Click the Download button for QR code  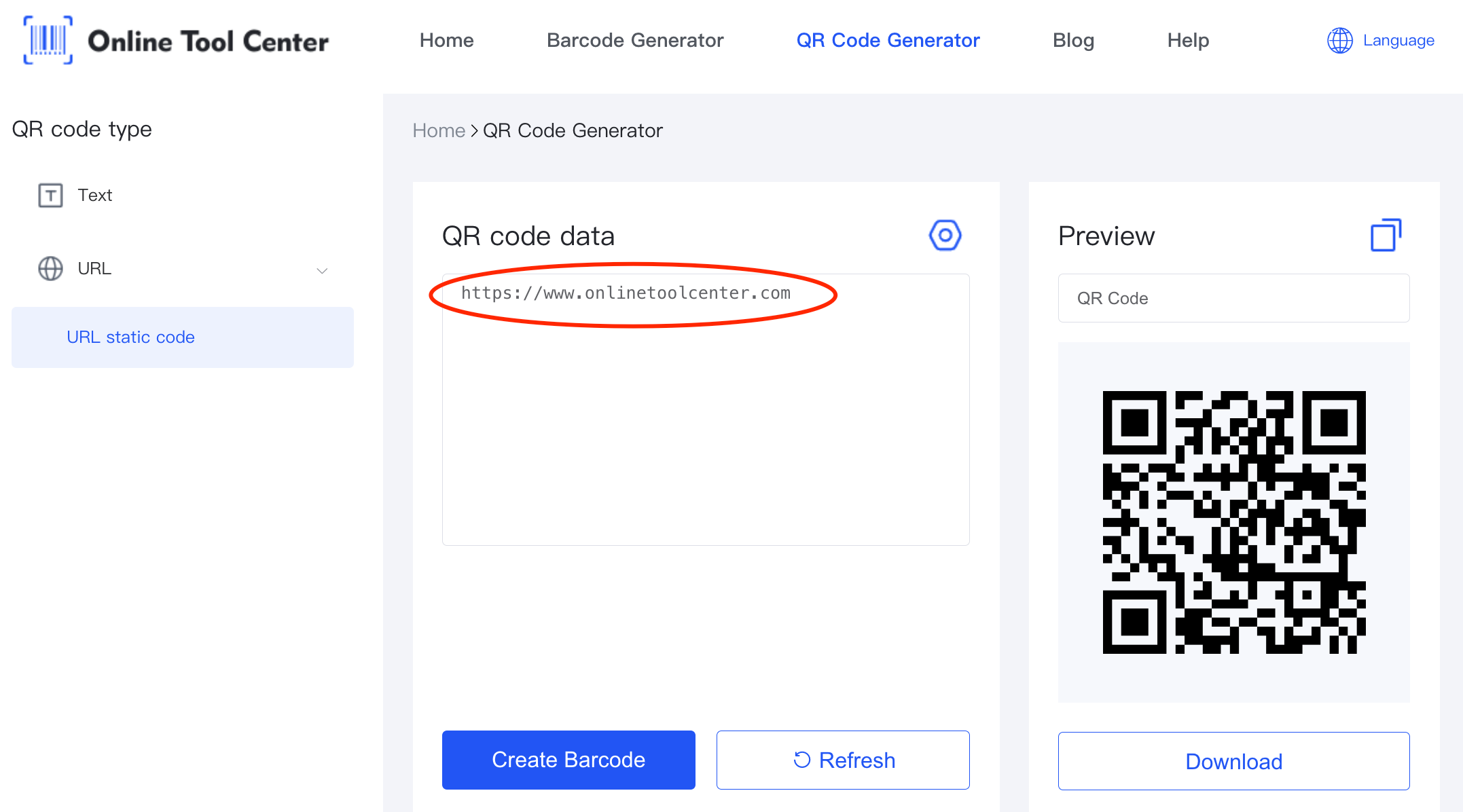pos(1233,761)
